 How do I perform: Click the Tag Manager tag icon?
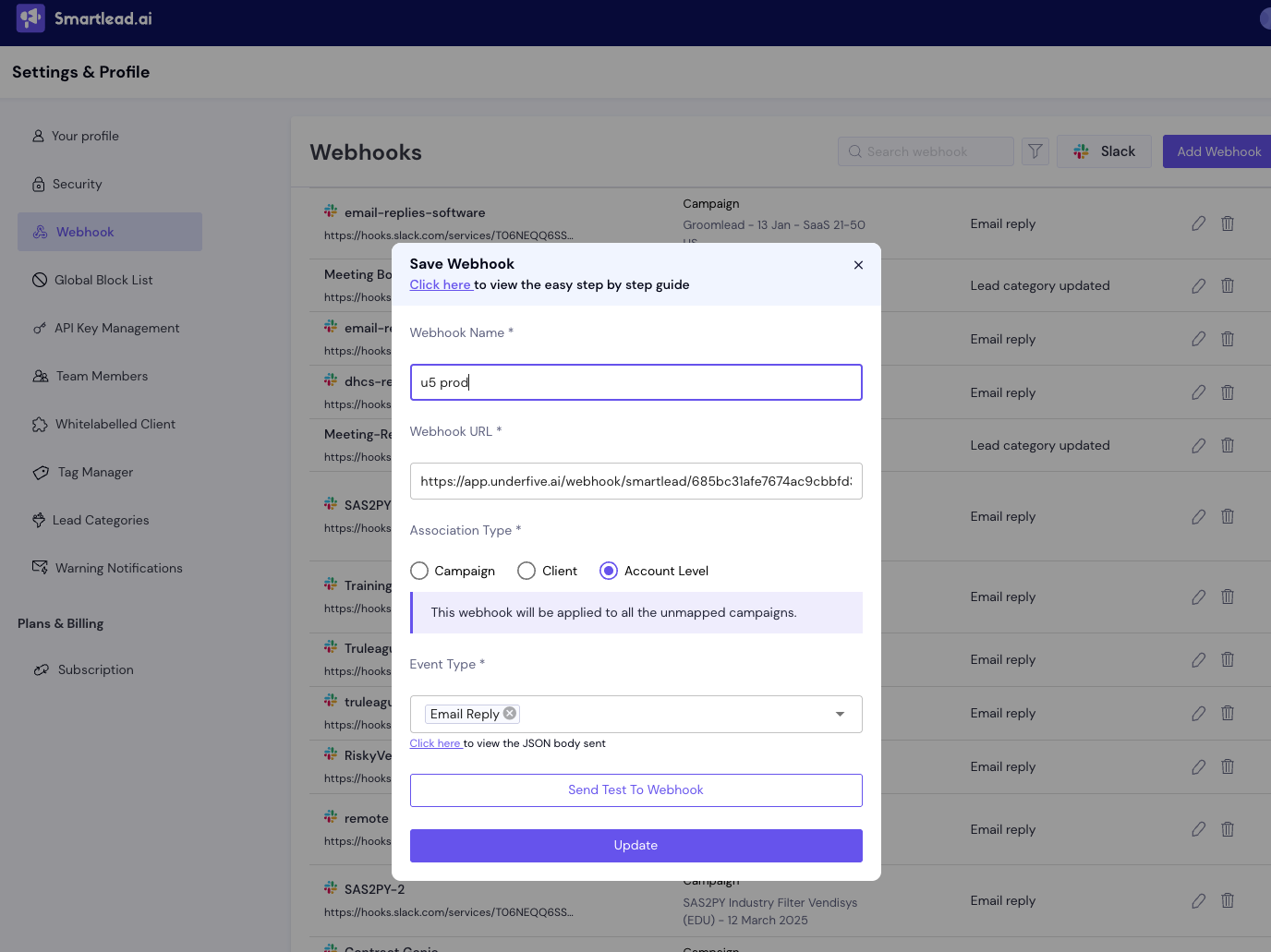[x=40, y=472]
